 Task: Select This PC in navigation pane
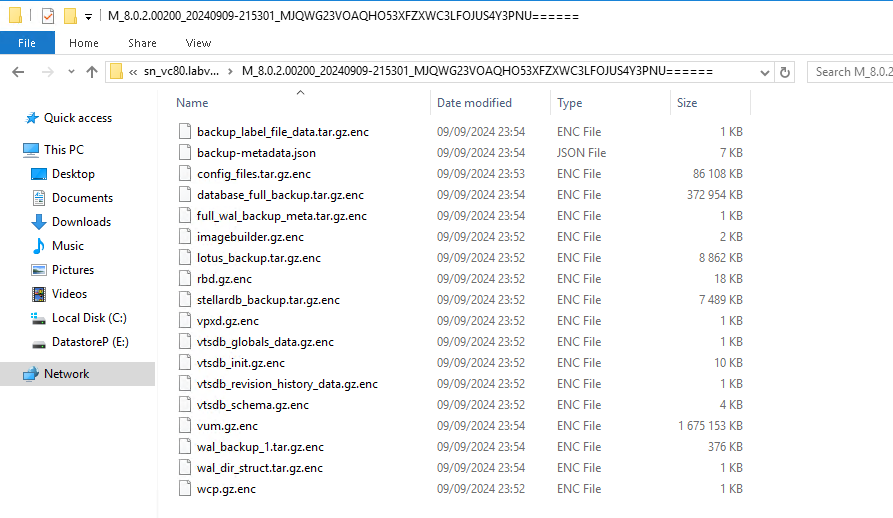[x=64, y=150]
